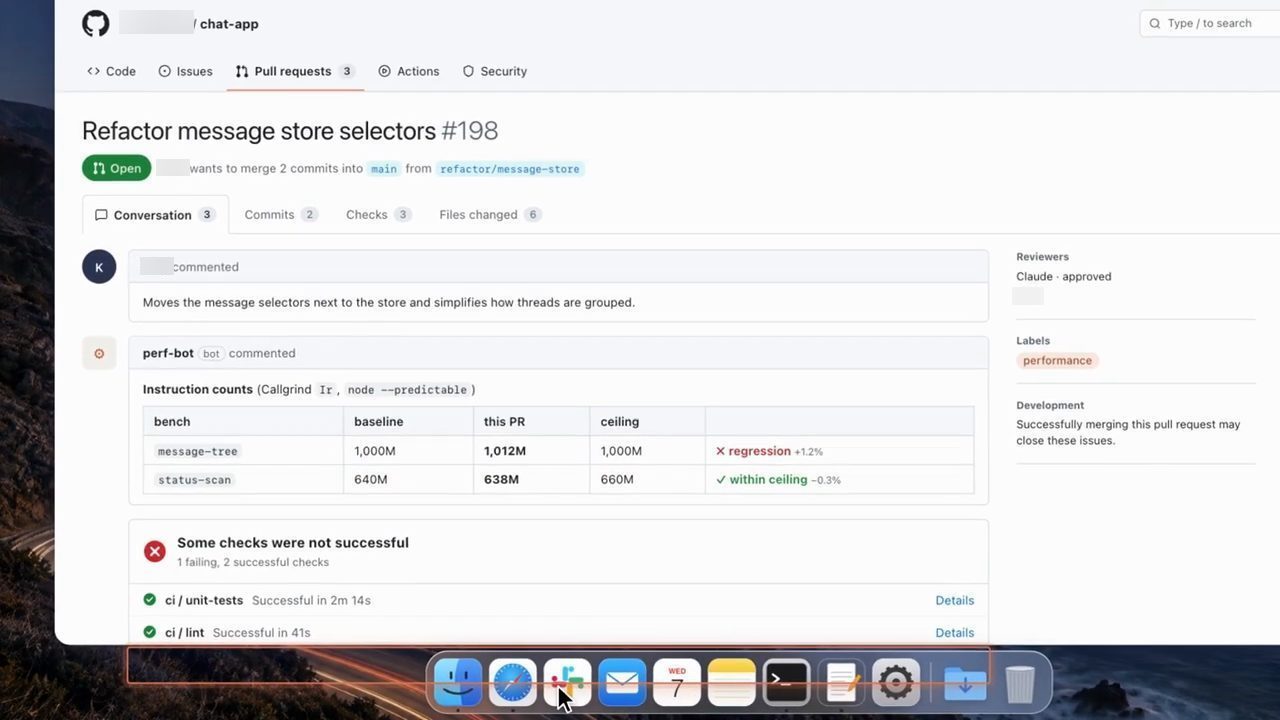The height and width of the screenshot is (720, 1280).
Task: Launch Safari from the dock
Action: 513,683
